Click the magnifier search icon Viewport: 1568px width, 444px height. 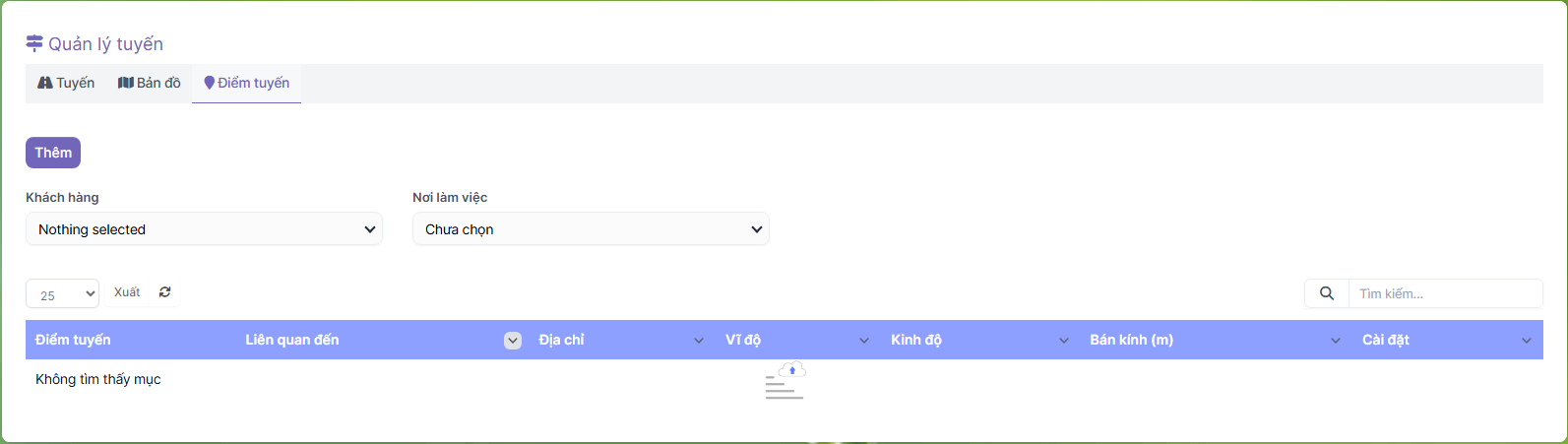pos(1327,293)
